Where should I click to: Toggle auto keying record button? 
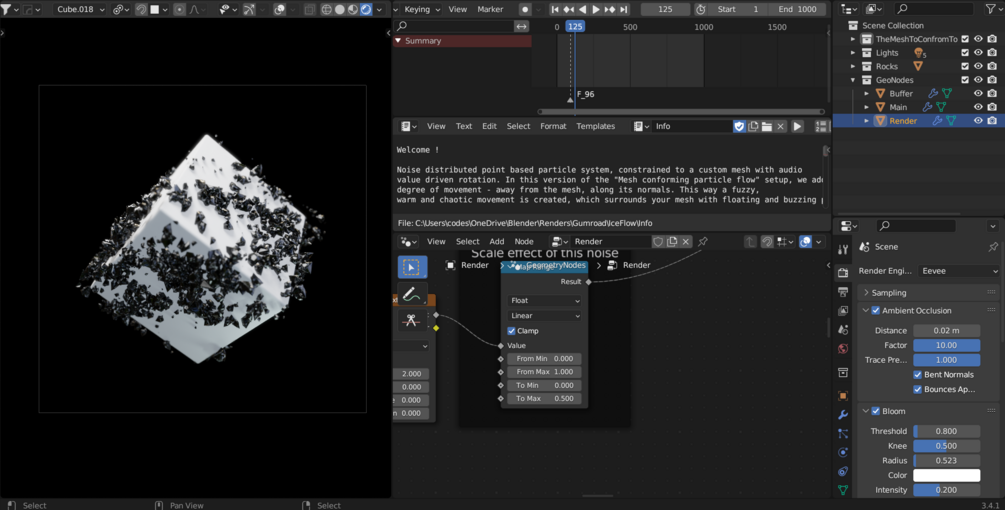tap(525, 10)
